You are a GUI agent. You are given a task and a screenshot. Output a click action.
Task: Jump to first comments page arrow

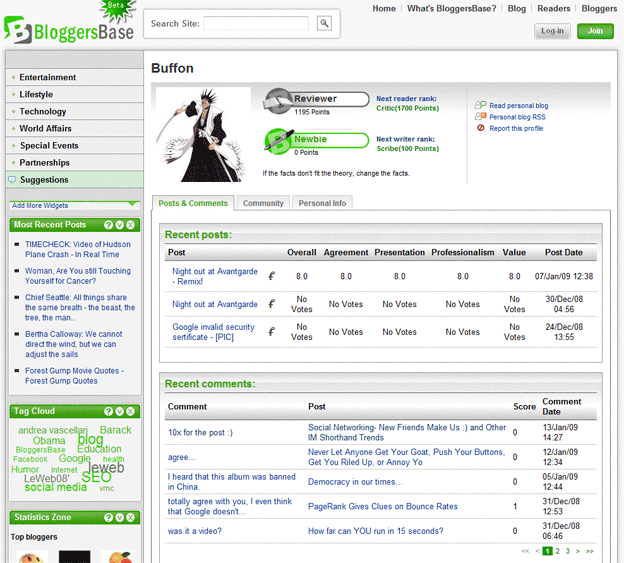[525, 551]
